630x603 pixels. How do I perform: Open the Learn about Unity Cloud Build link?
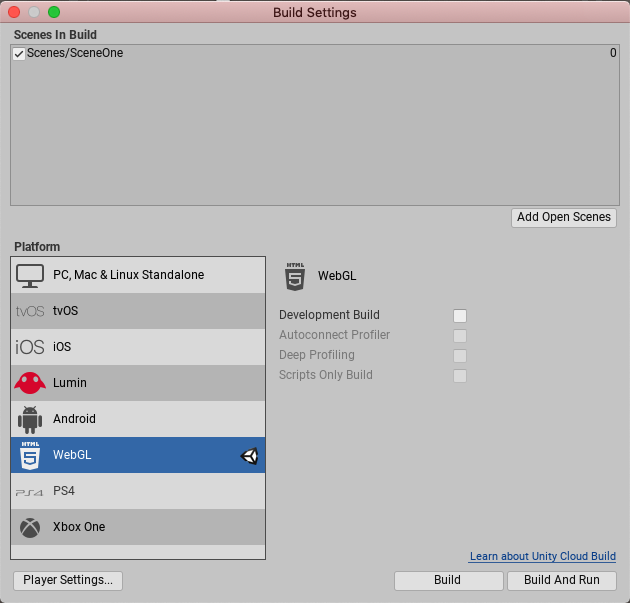[x=542, y=556]
